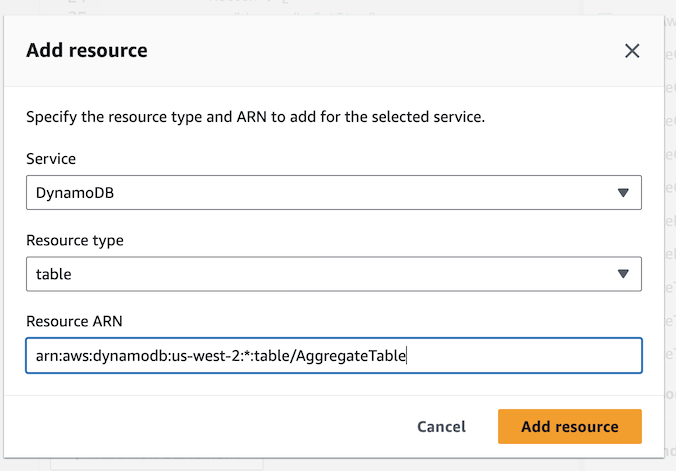Screen dimensions: 676x471
Task: Close the Add resource dialog
Action: click(632, 51)
